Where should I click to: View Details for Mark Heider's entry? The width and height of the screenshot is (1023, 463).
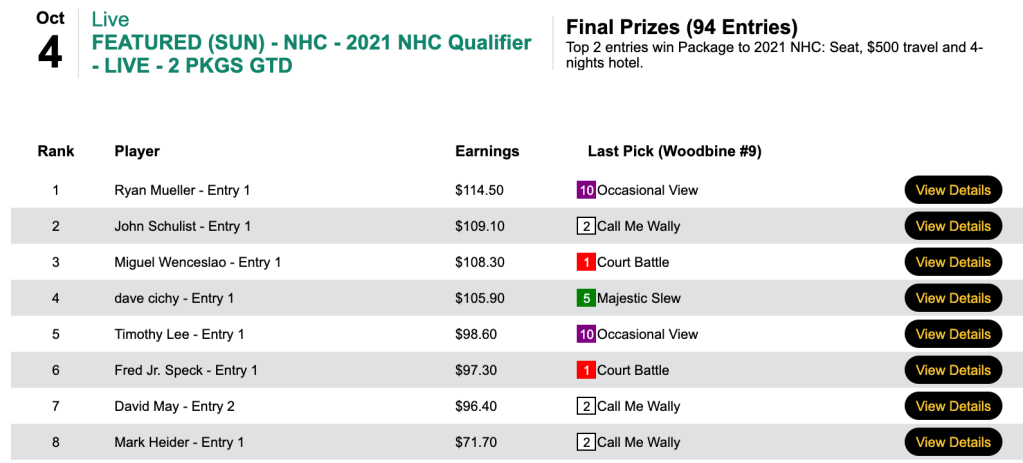[952, 442]
